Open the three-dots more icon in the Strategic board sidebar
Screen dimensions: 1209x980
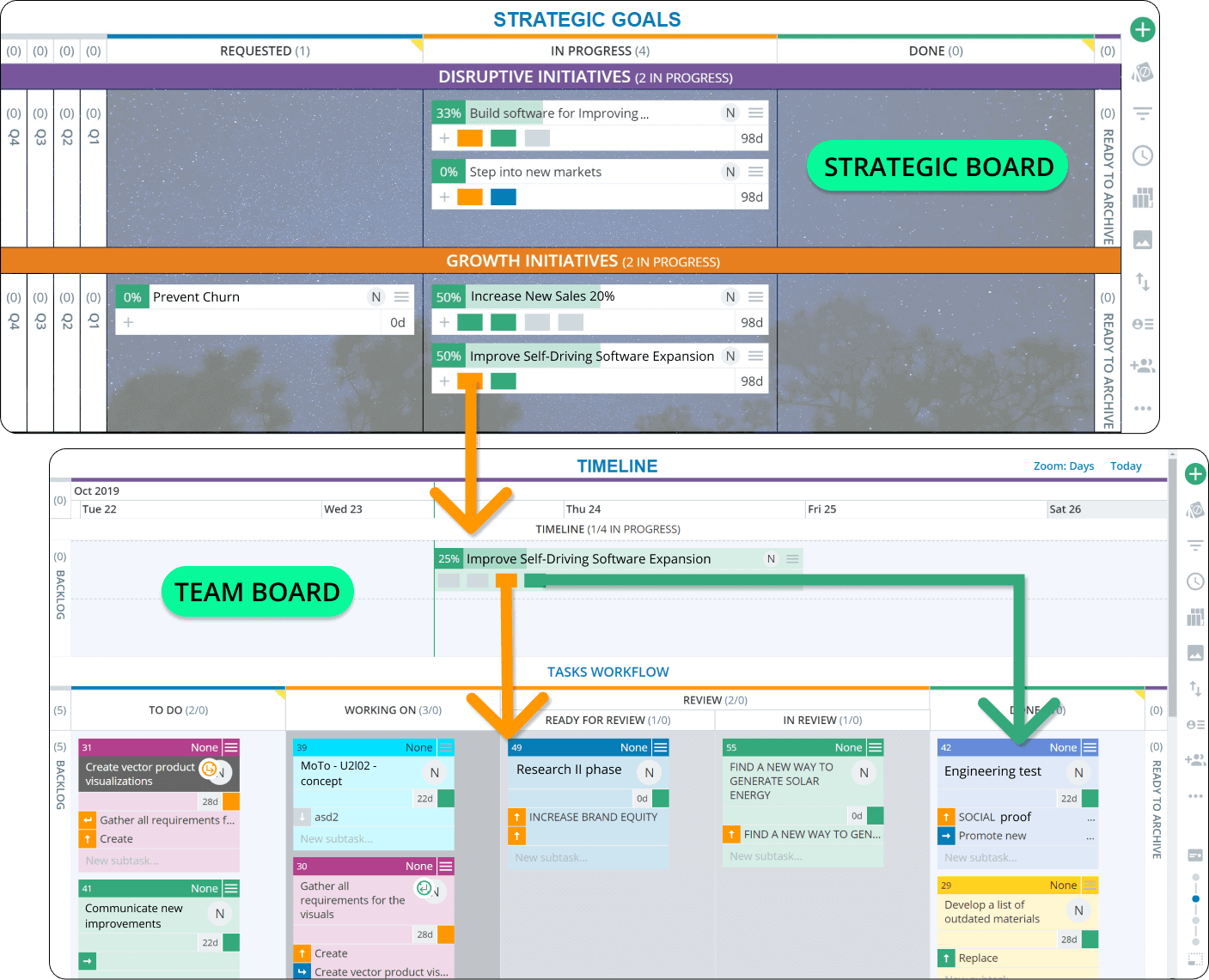pyautogui.click(x=1142, y=408)
